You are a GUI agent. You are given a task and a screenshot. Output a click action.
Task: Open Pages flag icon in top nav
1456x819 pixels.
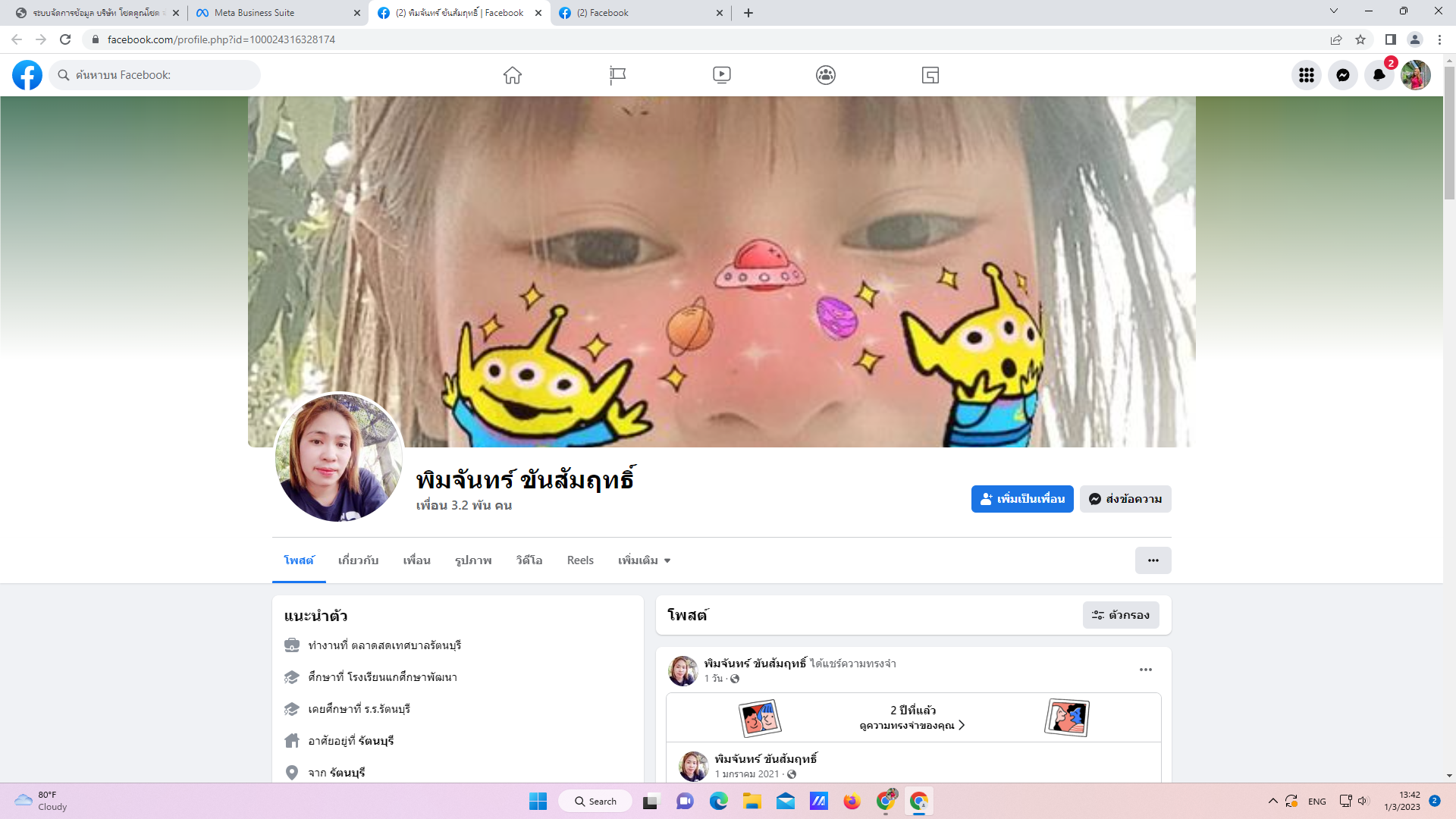click(617, 75)
